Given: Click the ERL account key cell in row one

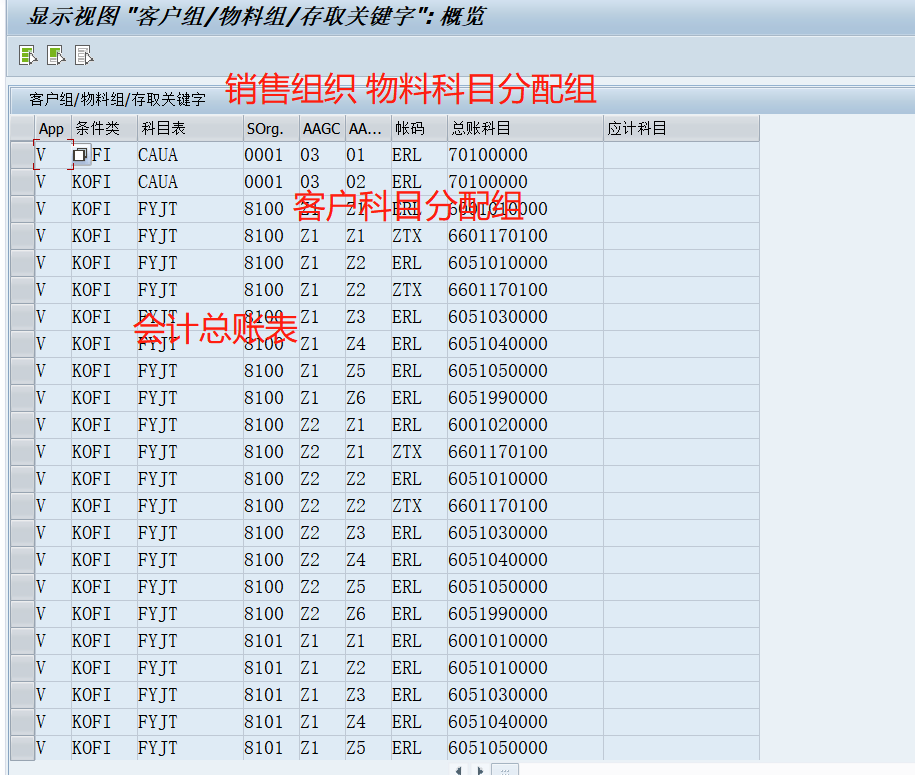Looking at the screenshot, I should click(406, 155).
